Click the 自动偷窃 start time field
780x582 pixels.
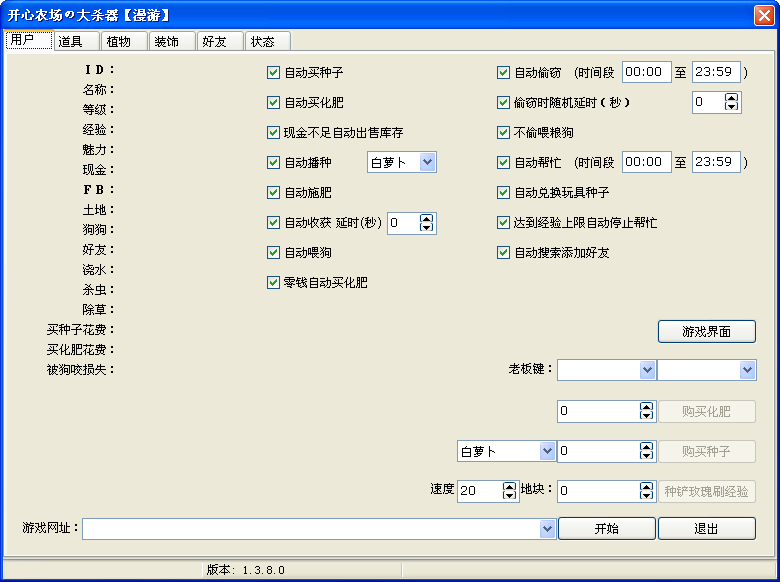647,72
